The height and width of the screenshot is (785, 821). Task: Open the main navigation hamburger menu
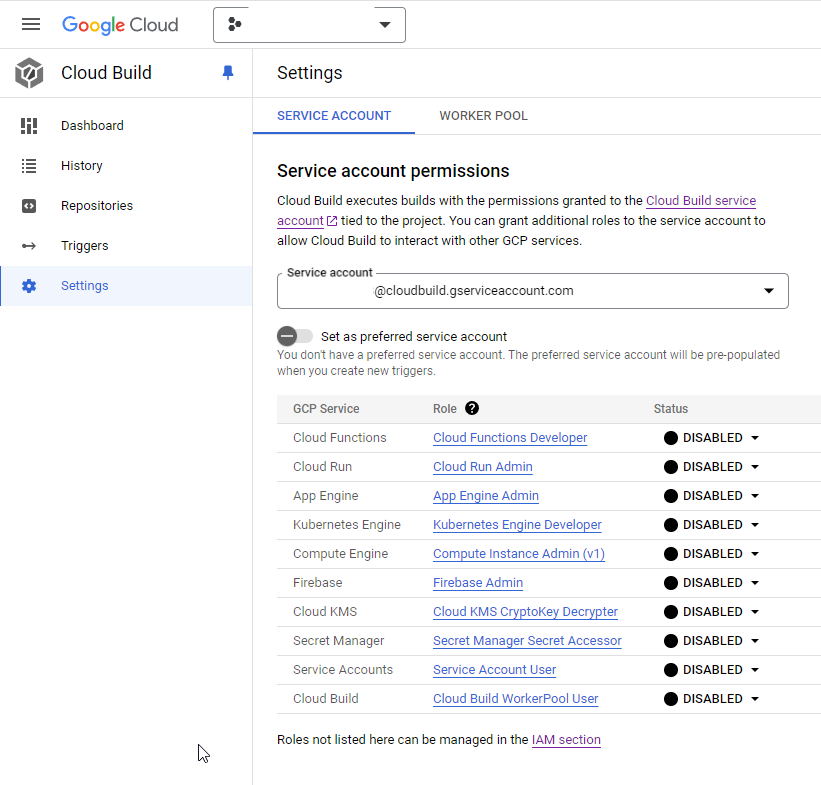(x=31, y=24)
